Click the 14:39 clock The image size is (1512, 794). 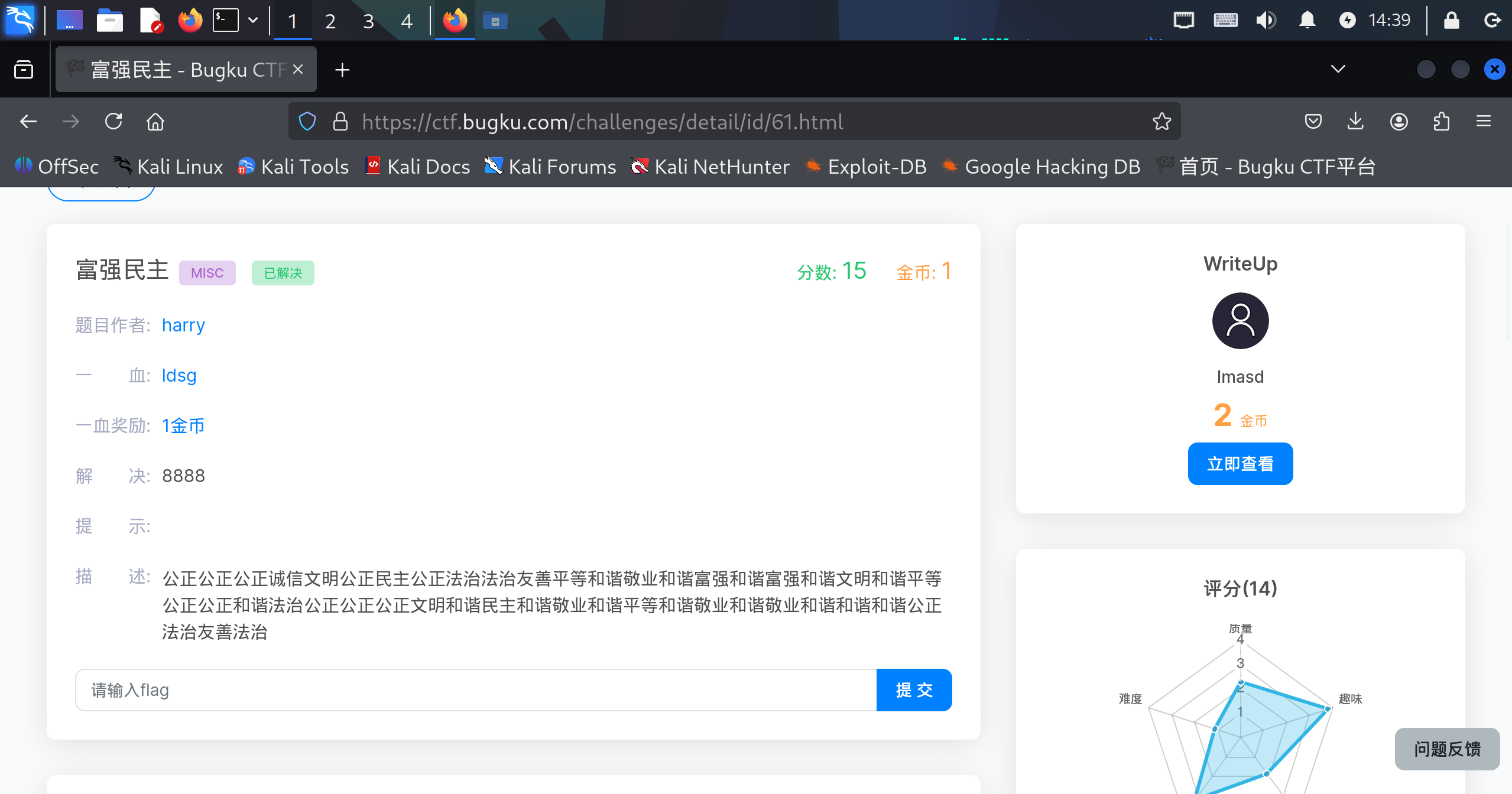1389,21
